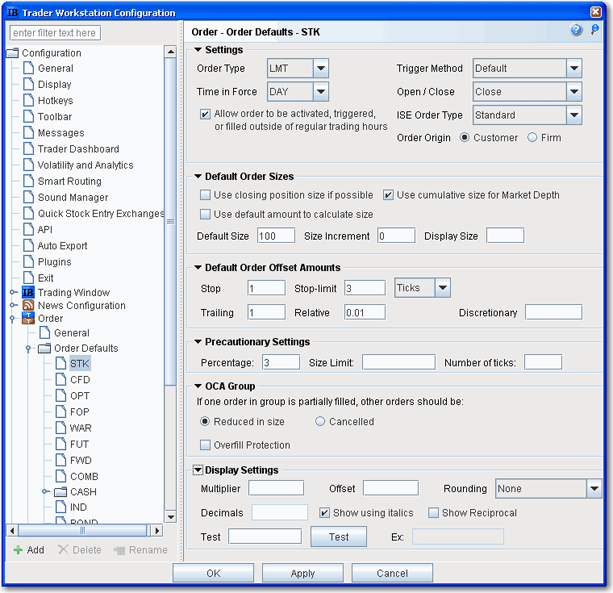This screenshot has height=593, width=613.
Task: Open the Trigger Method dropdown
Action: pos(574,68)
